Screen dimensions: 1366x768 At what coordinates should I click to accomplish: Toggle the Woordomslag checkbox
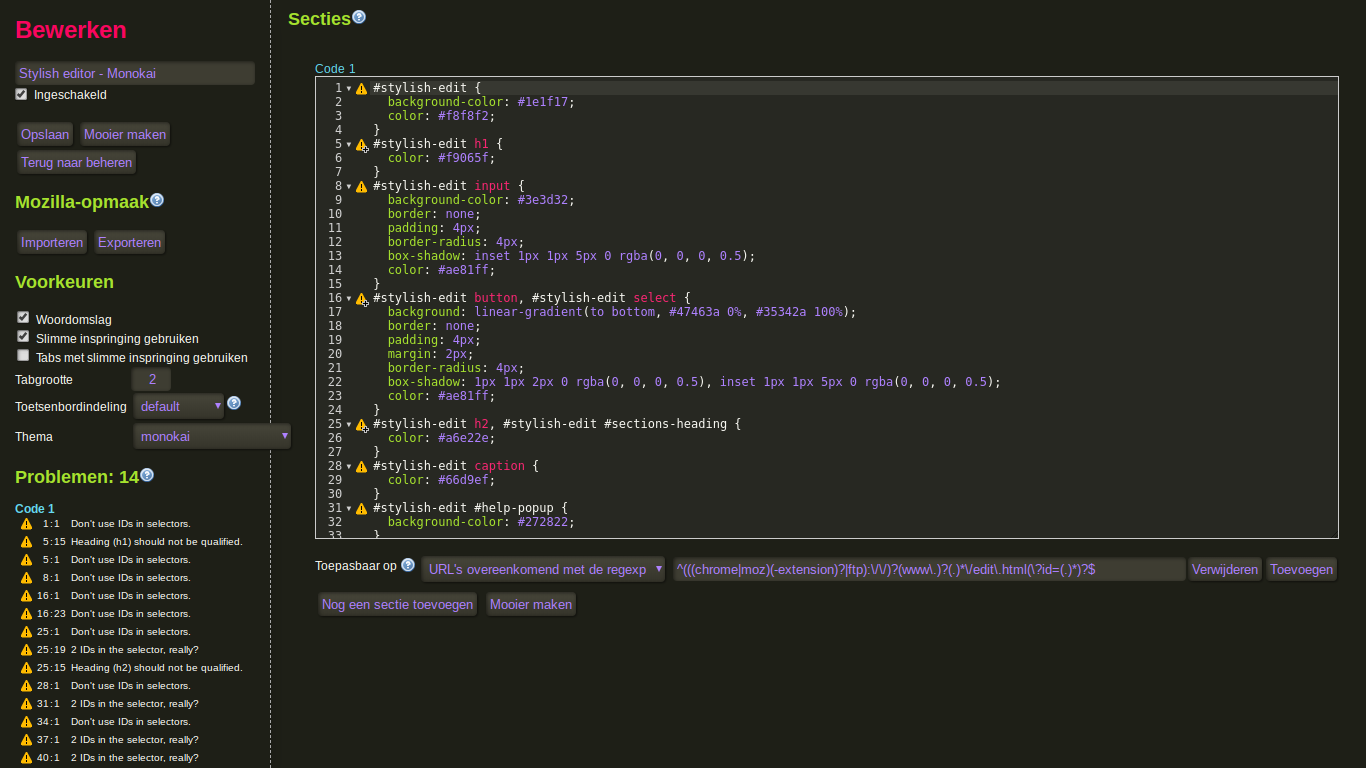(23, 317)
